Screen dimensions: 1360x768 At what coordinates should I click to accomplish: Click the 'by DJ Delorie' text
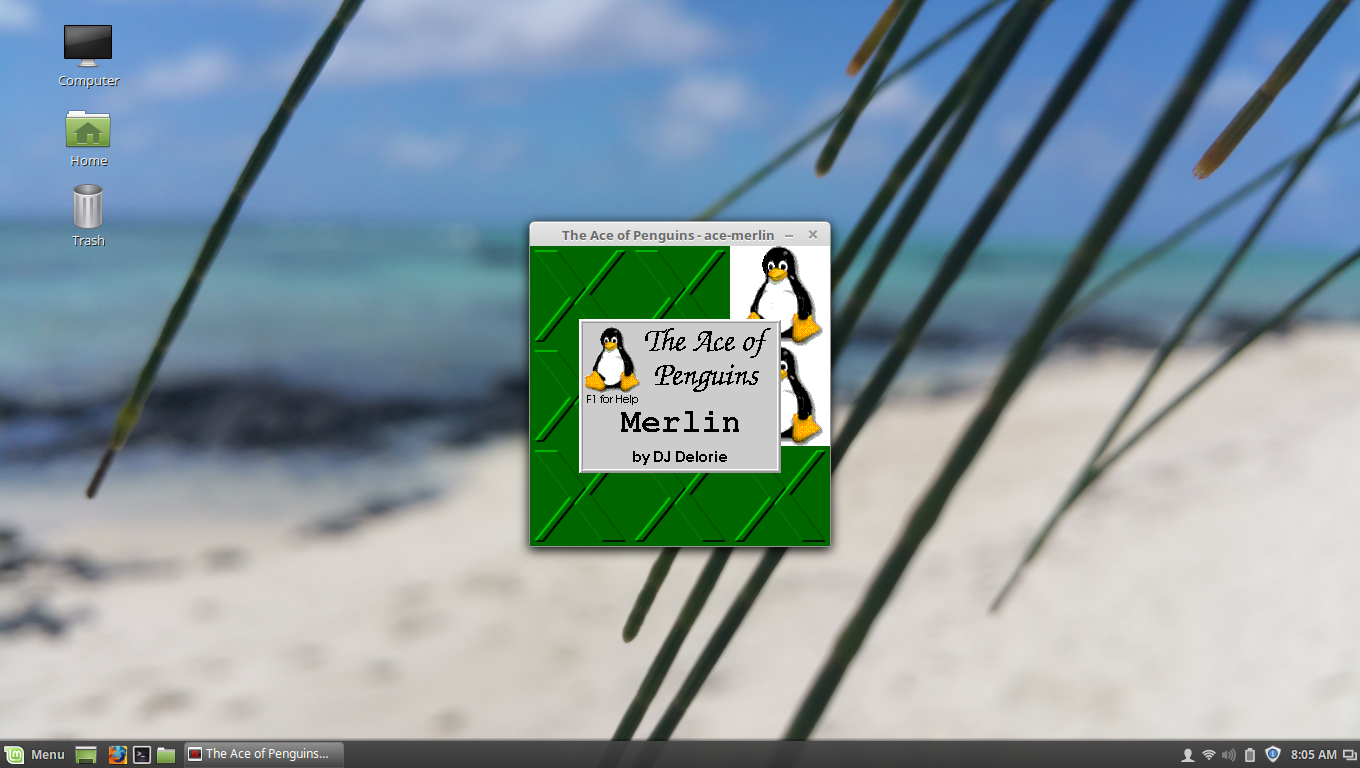click(680, 457)
